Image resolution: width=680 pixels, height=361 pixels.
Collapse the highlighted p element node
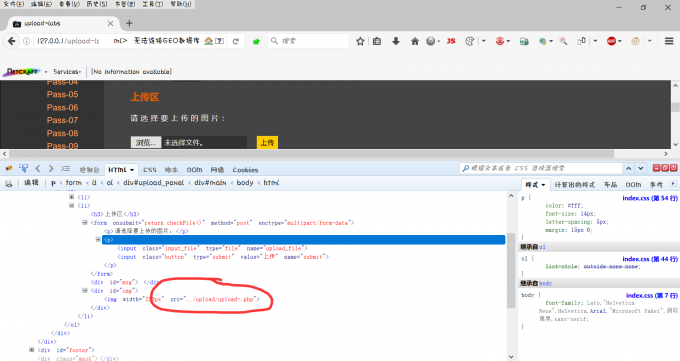98,239
